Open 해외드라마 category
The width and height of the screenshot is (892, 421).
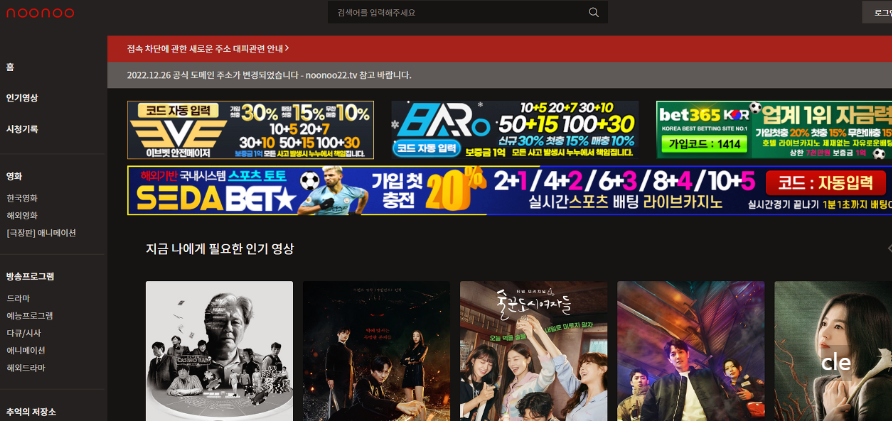pos(26,368)
